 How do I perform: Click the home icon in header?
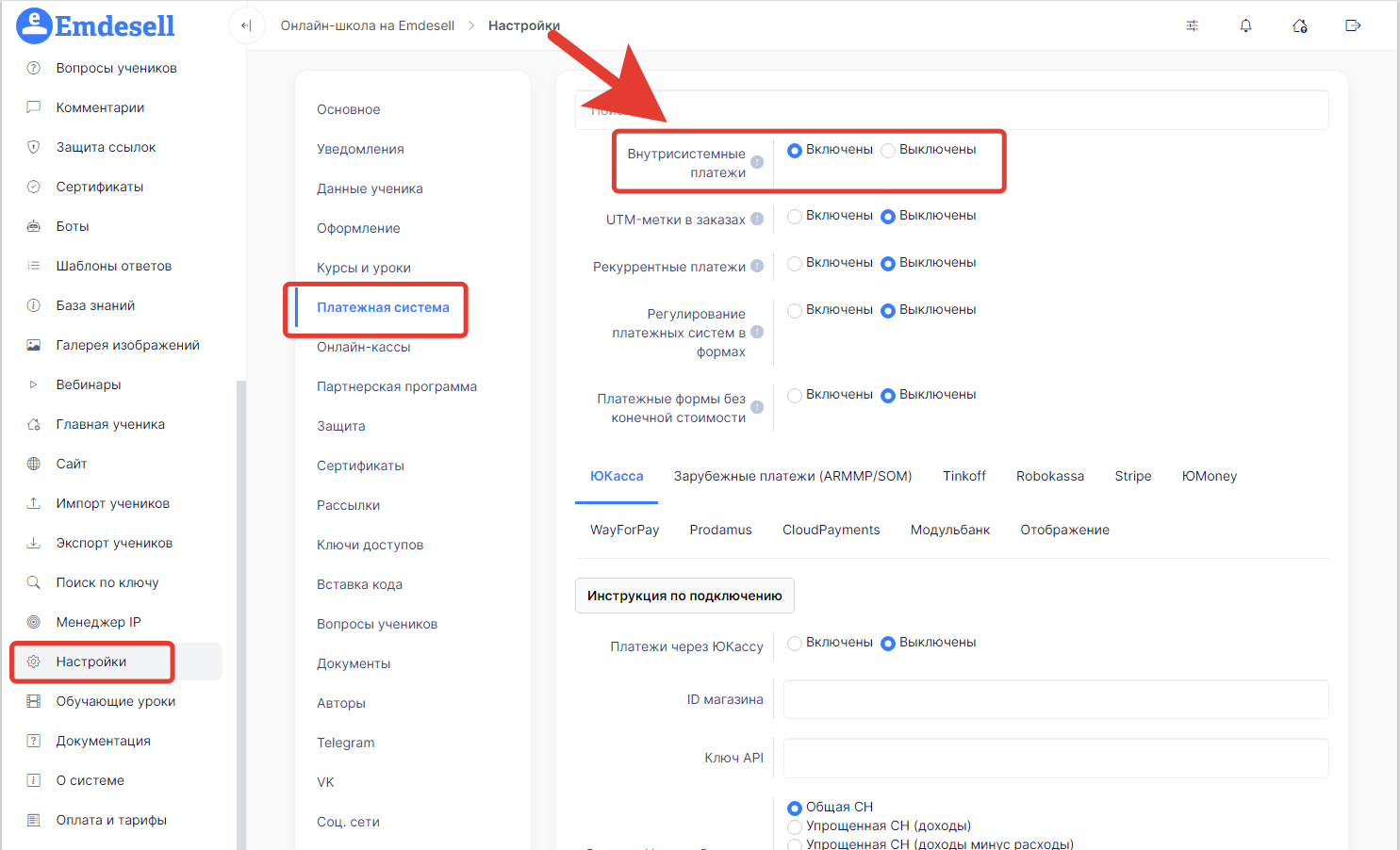click(1299, 25)
